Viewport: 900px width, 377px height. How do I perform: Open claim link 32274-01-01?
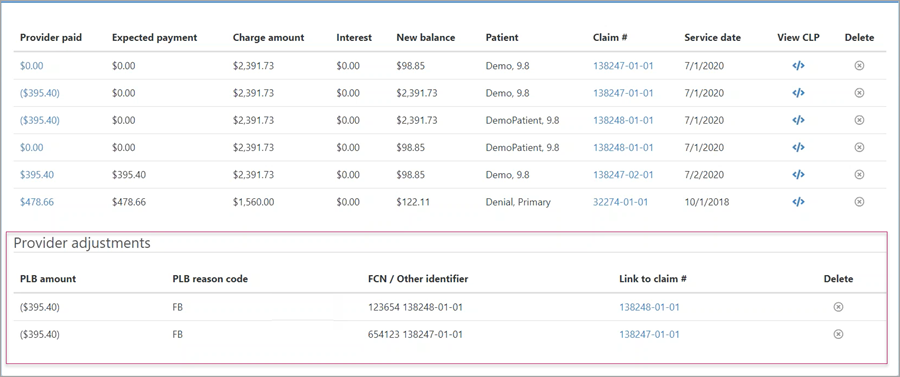tap(620, 202)
